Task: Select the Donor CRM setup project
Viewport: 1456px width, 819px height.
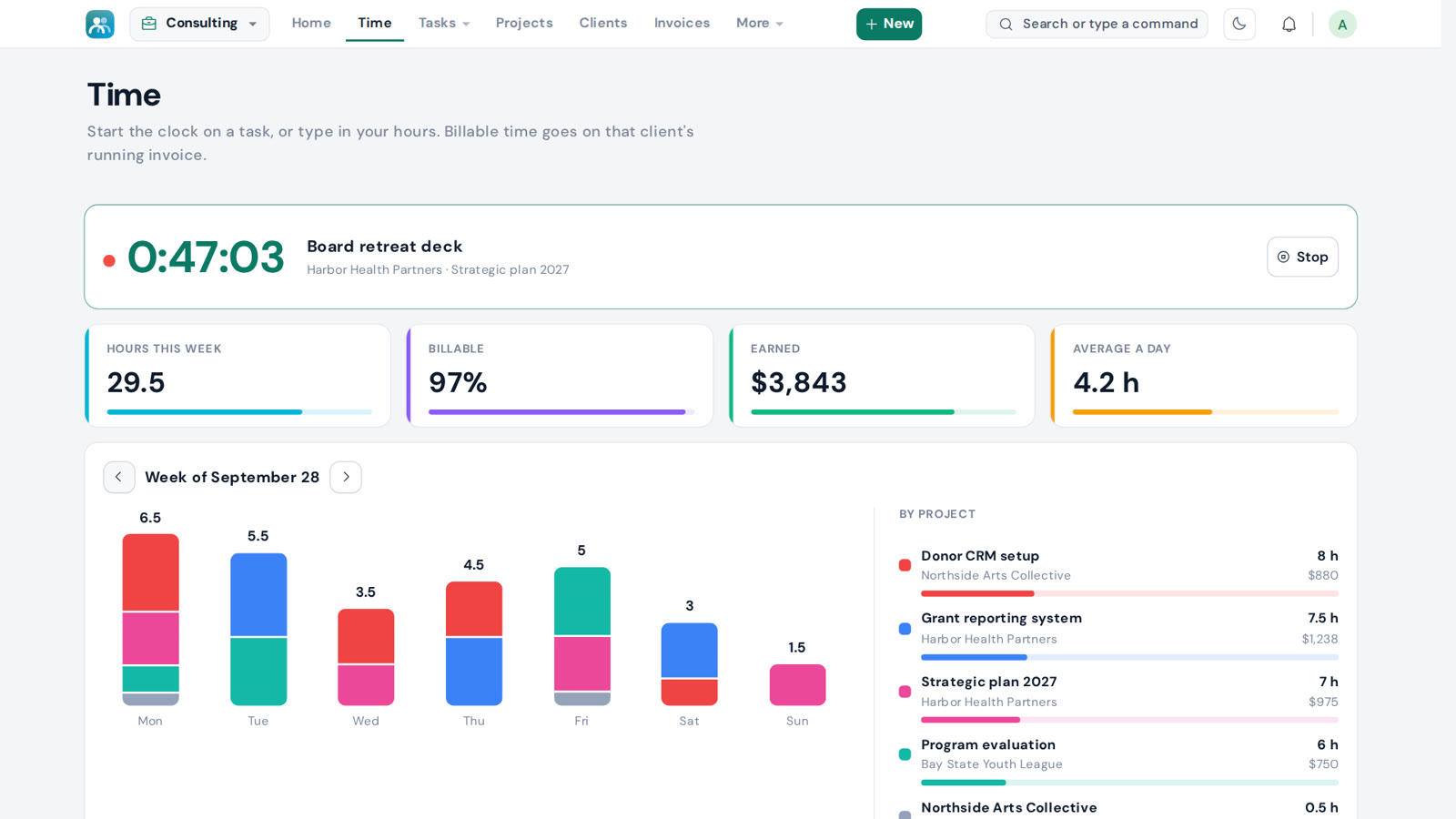Action: 1118,572
